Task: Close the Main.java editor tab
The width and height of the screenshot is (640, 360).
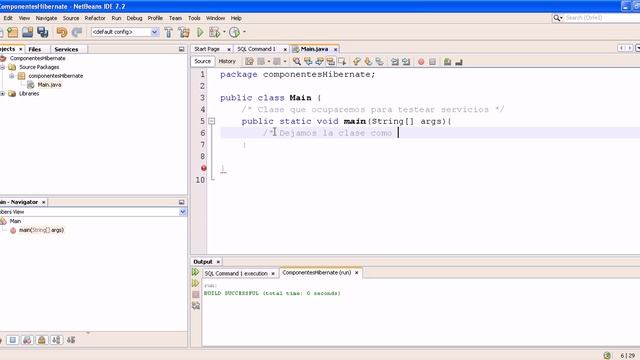Action: (x=335, y=49)
